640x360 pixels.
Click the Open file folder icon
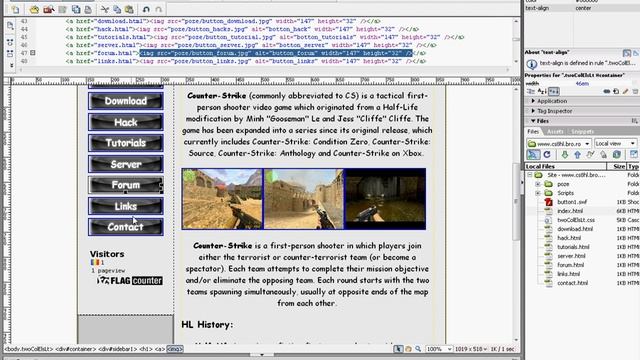(x=34, y=9)
